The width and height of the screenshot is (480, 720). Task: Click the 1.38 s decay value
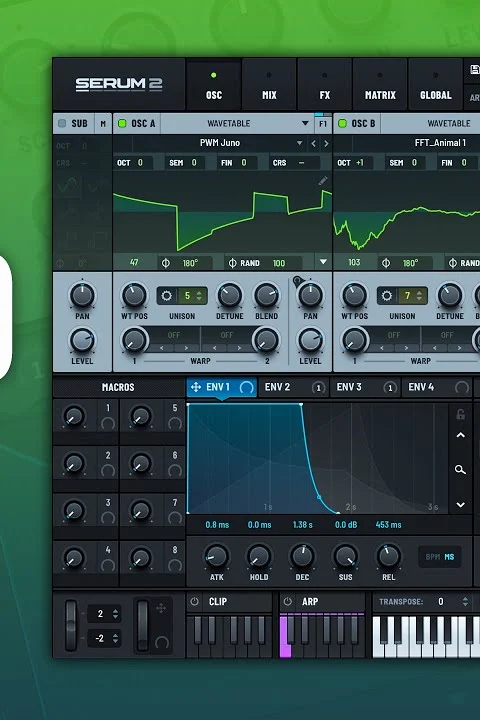(x=302, y=524)
